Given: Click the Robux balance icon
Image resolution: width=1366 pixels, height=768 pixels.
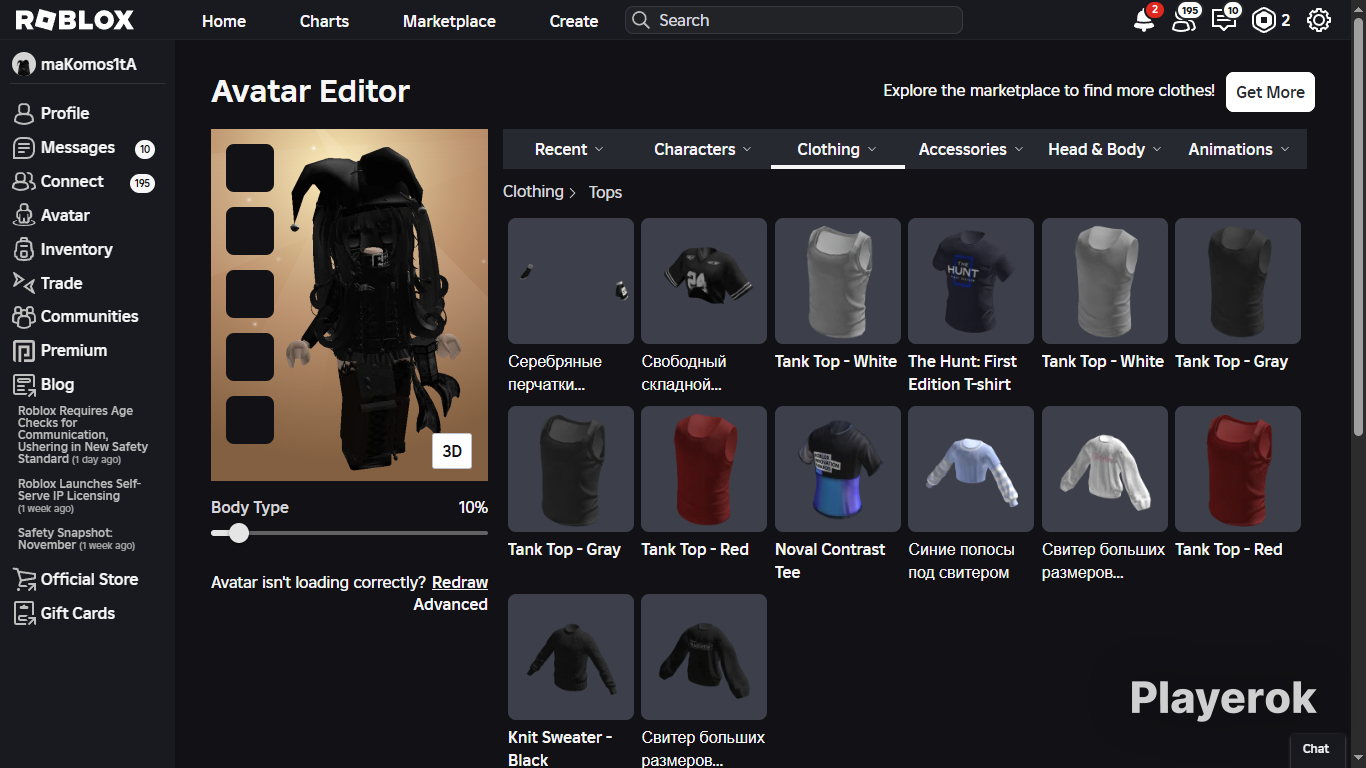Looking at the screenshot, I should click(1264, 20).
